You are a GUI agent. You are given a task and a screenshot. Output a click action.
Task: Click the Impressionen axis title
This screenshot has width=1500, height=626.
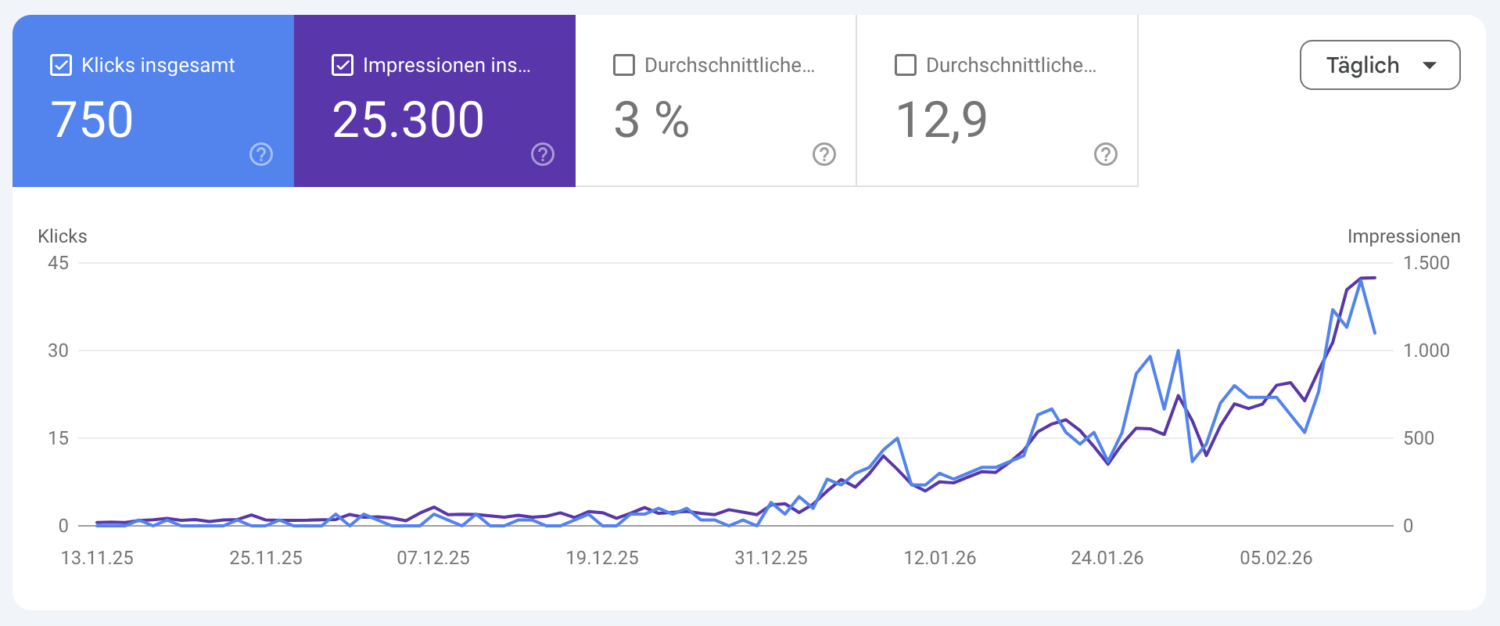tap(1404, 237)
